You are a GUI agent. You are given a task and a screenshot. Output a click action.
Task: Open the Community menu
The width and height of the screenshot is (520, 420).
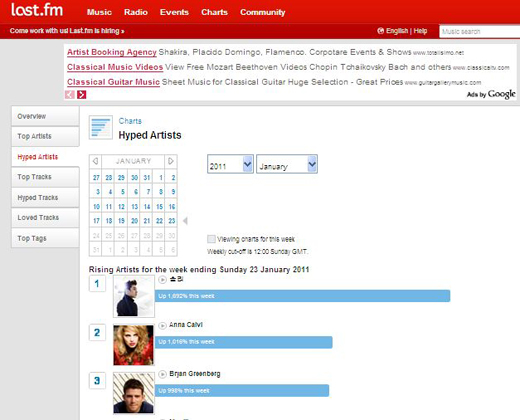tap(263, 12)
